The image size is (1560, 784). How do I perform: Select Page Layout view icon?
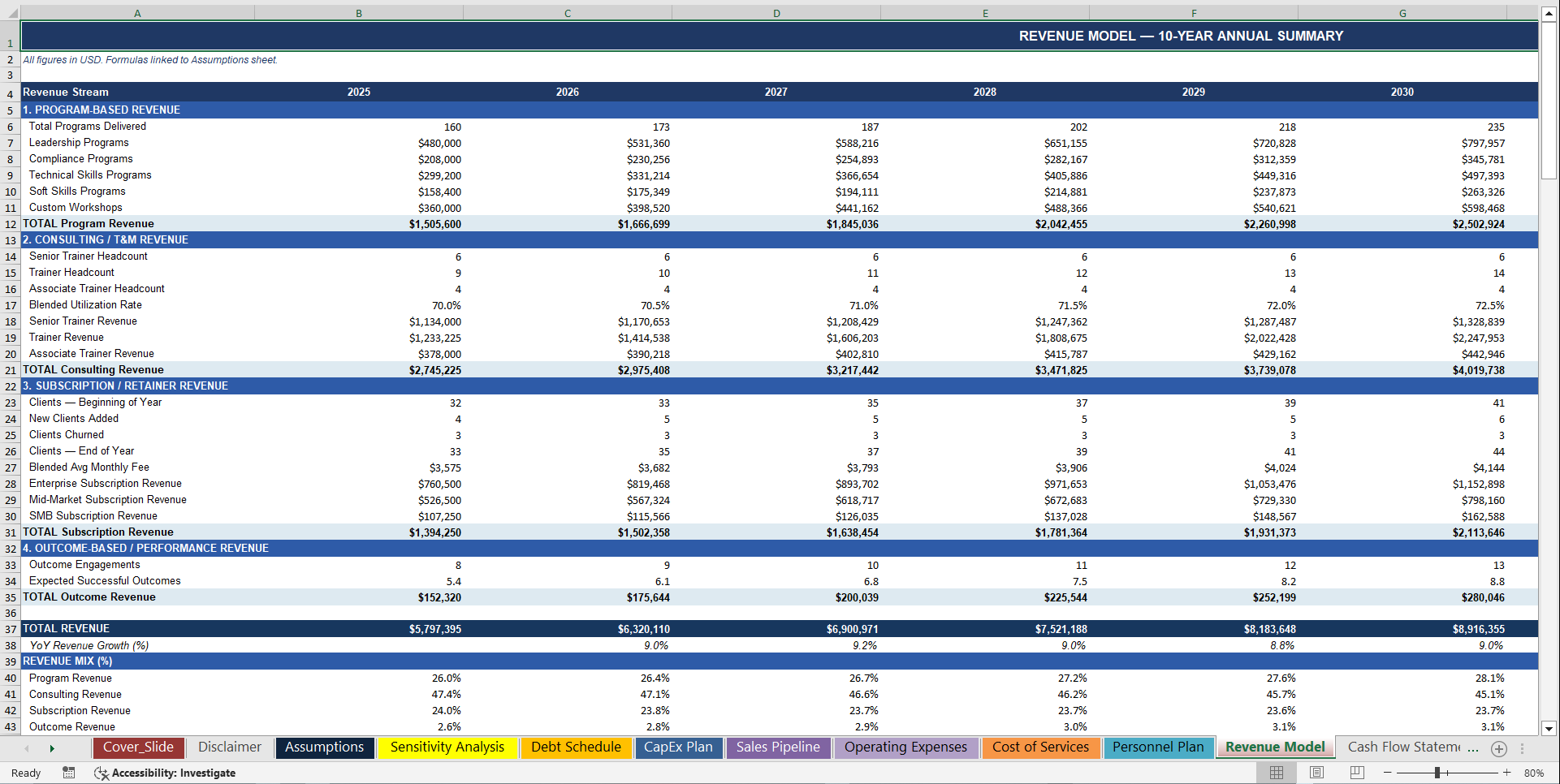coord(1316,773)
